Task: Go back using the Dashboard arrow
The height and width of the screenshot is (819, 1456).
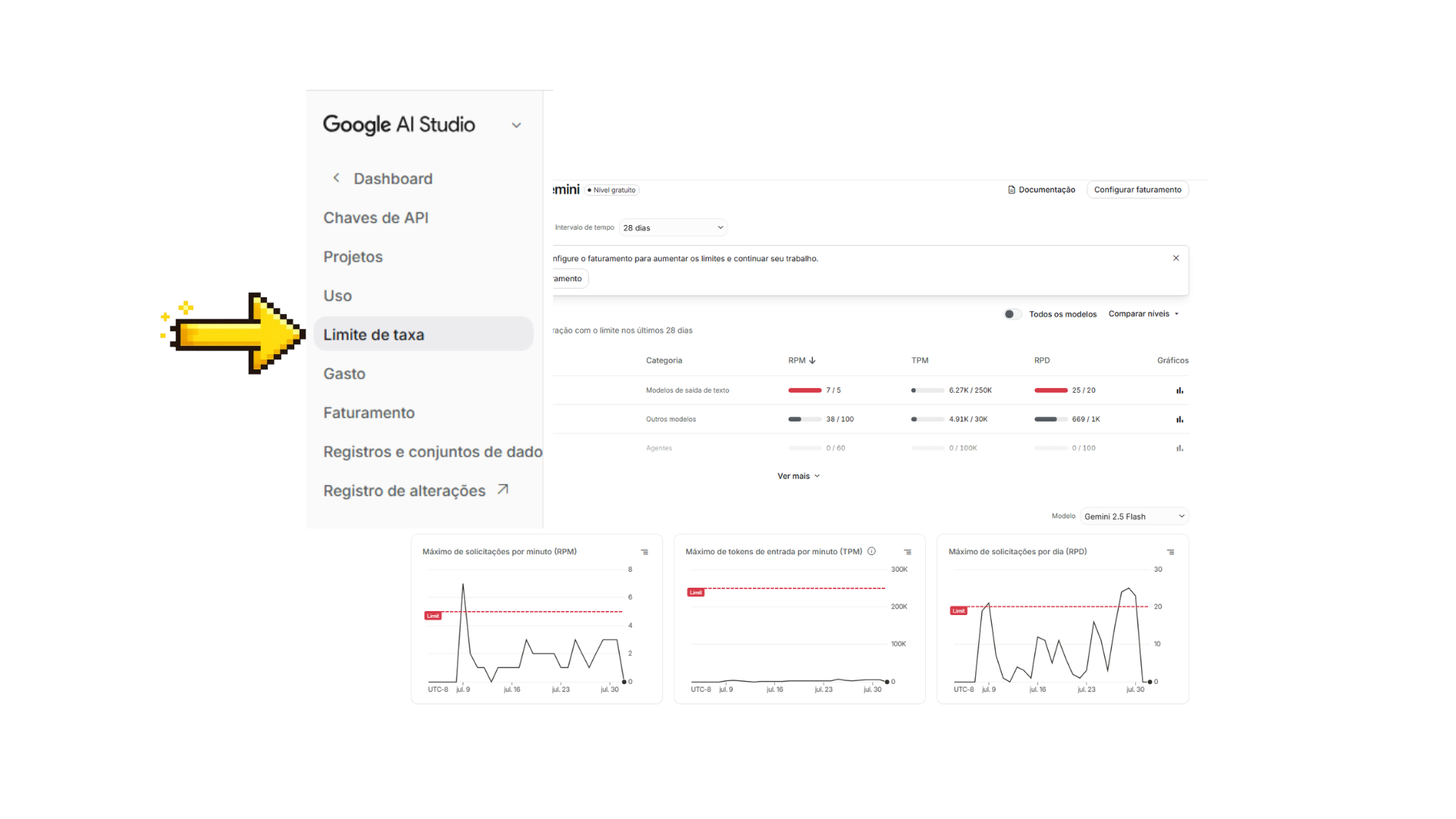Action: point(336,177)
